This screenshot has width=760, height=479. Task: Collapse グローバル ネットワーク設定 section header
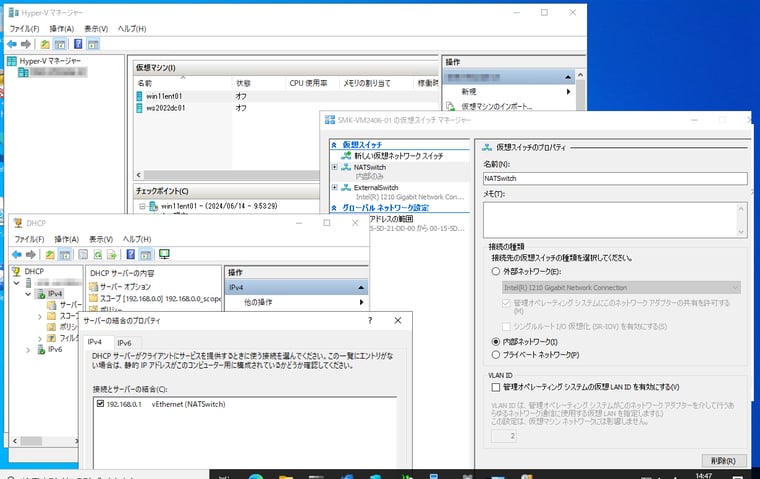[334, 208]
